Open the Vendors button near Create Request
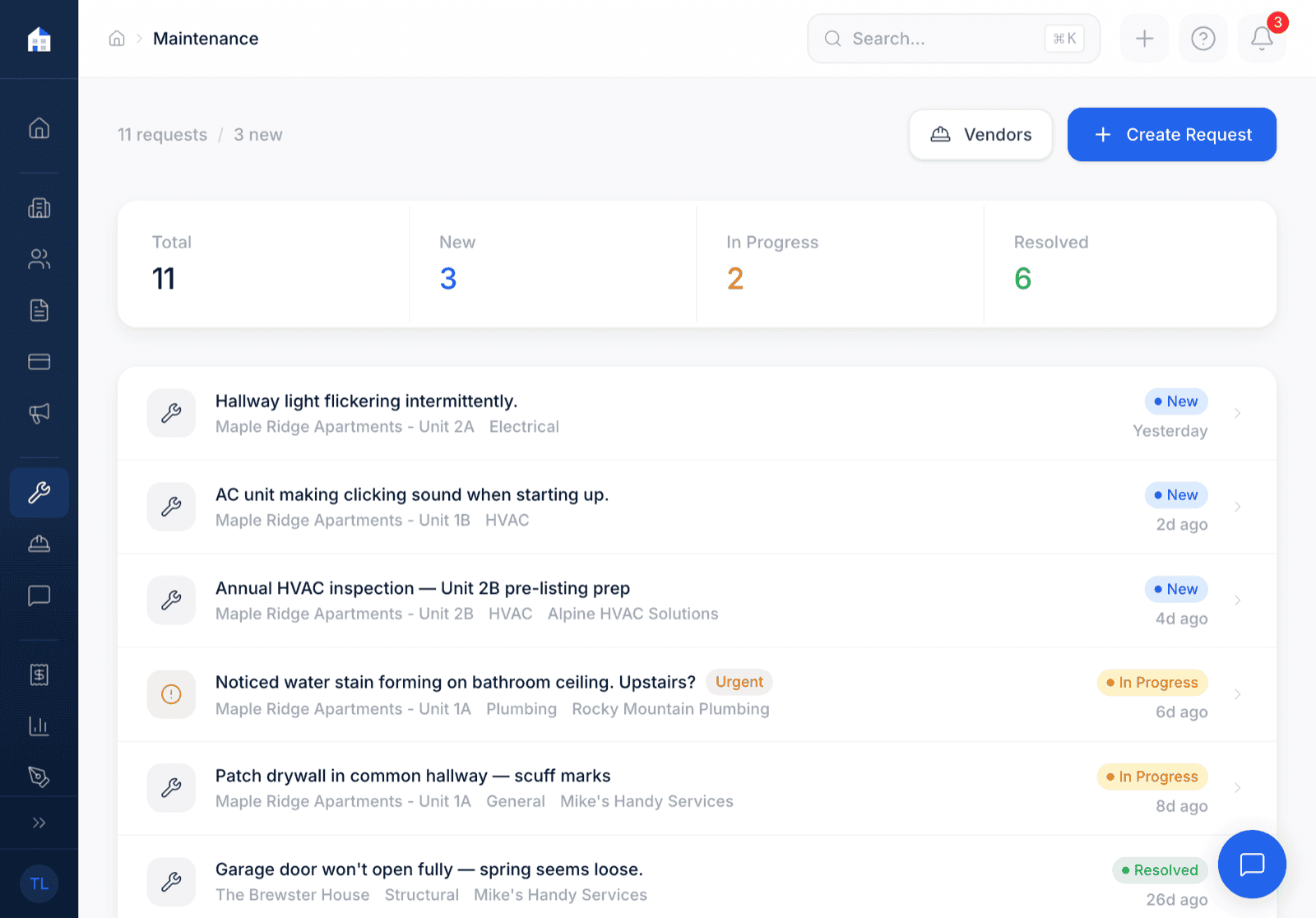This screenshot has height=918, width=1316. [x=980, y=134]
